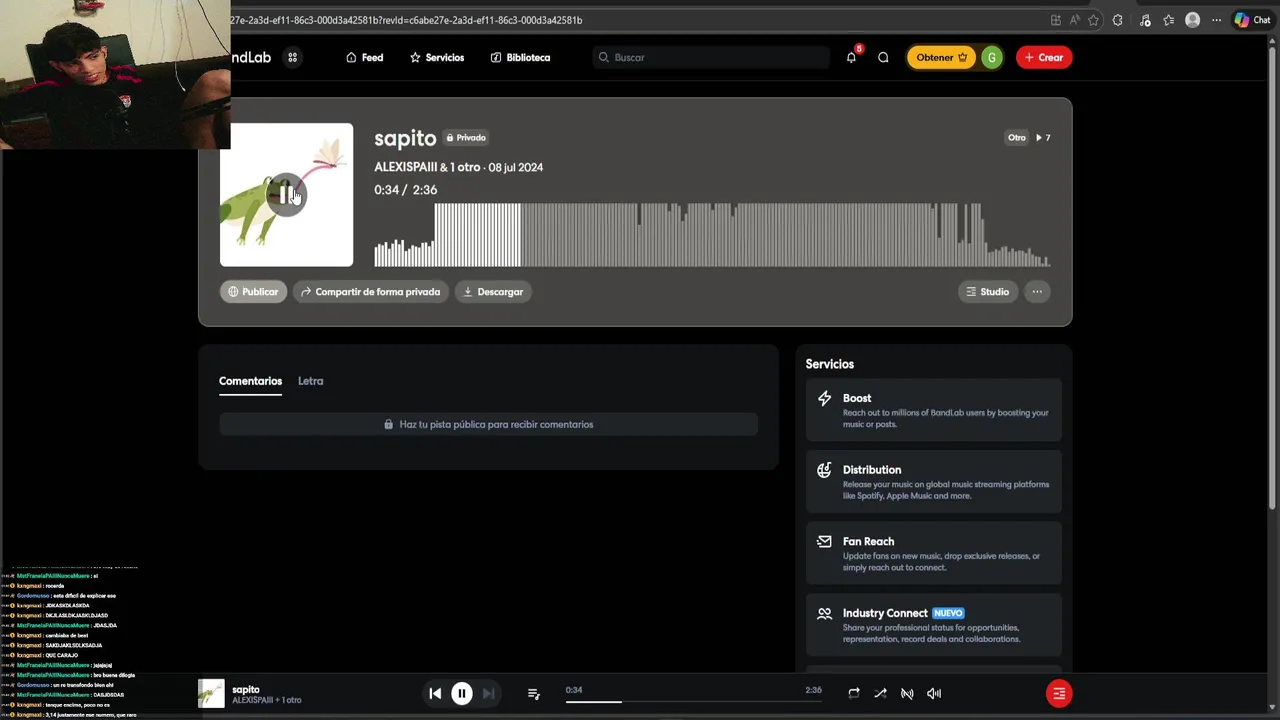The image size is (1280, 720).
Task: Click the Publicar button
Action: pyautogui.click(x=253, y=291)
